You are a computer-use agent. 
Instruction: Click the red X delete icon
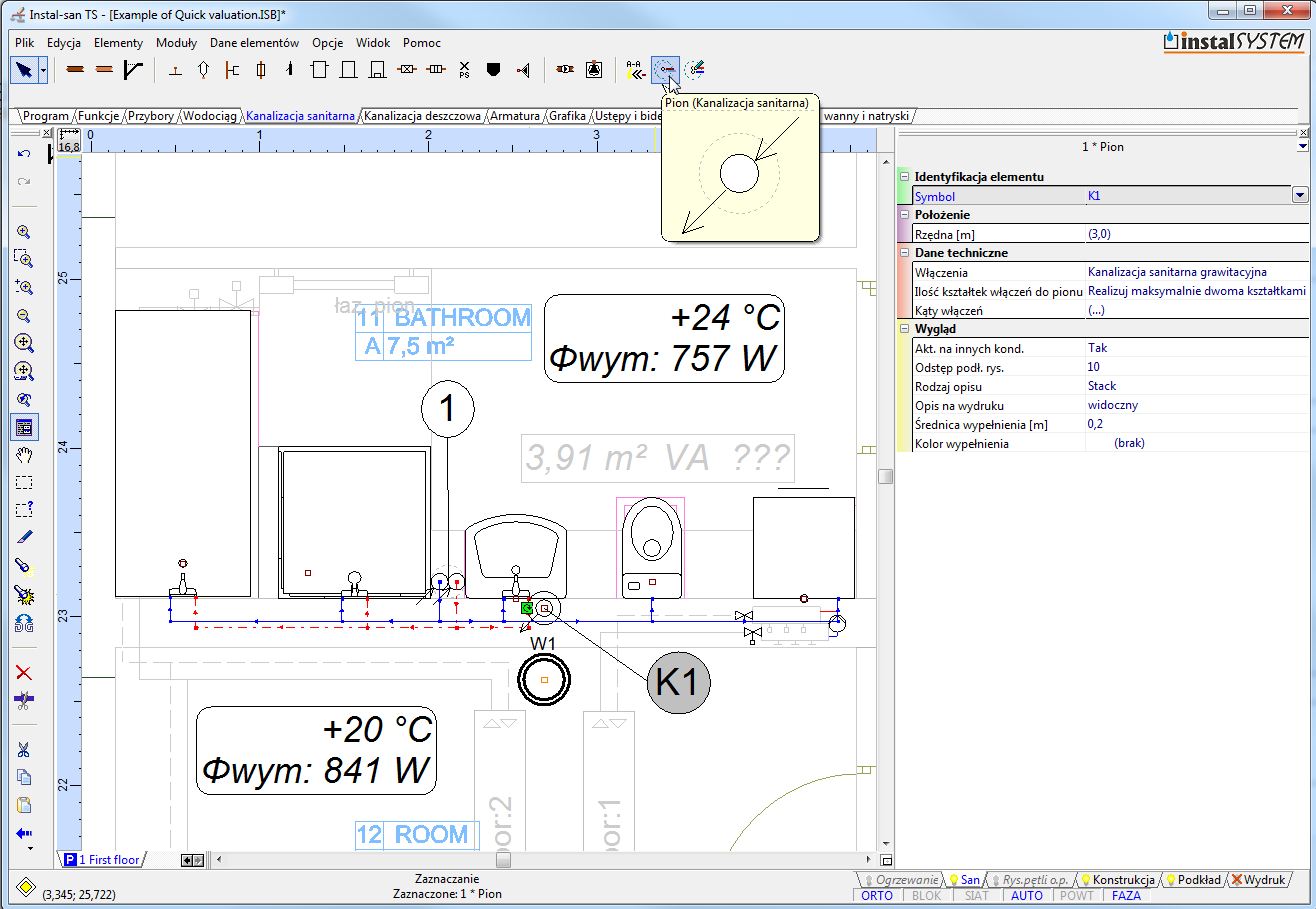pos(24,673)
